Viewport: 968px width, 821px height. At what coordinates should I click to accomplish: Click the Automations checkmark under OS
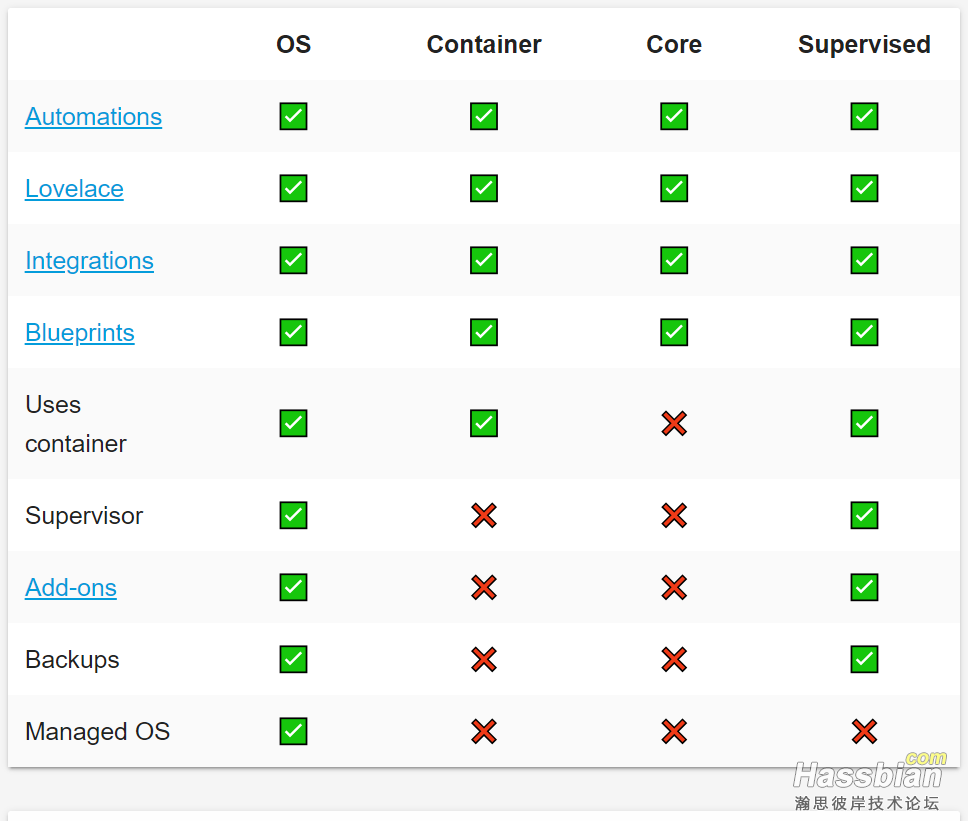coord(293,117)
